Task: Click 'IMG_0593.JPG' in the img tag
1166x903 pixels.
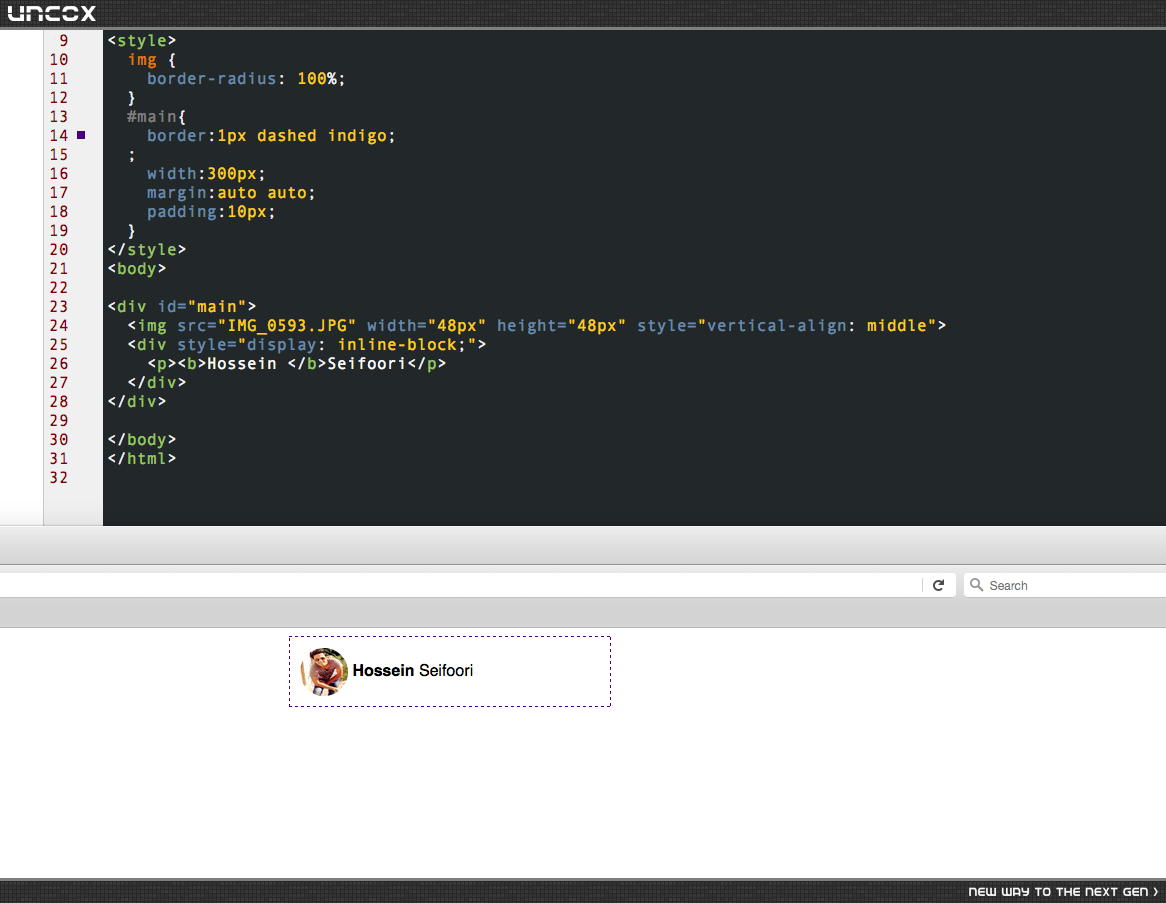Action: pyautogui.click(x=287, y=326)
